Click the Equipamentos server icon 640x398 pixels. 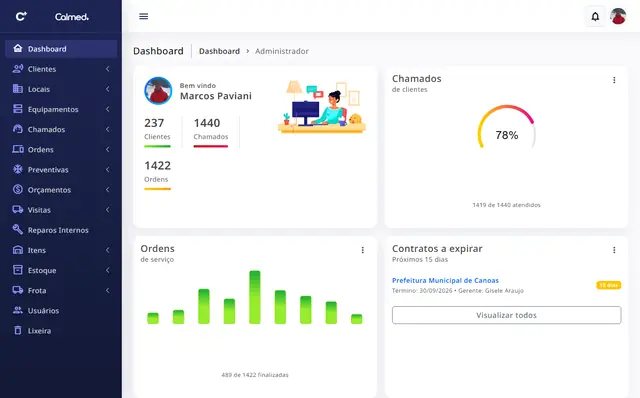[18, 109]
